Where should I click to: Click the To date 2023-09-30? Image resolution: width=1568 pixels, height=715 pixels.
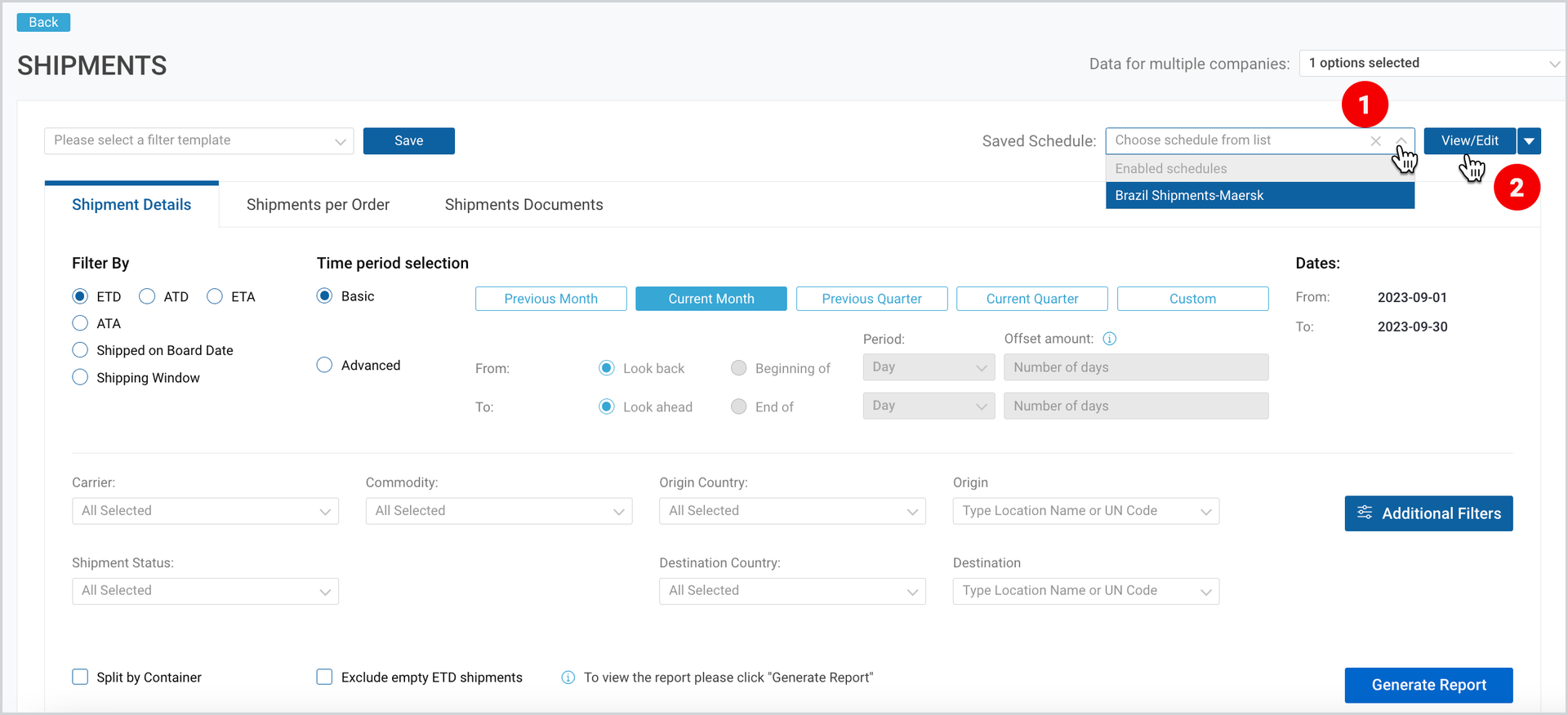tap(1412, 326)
